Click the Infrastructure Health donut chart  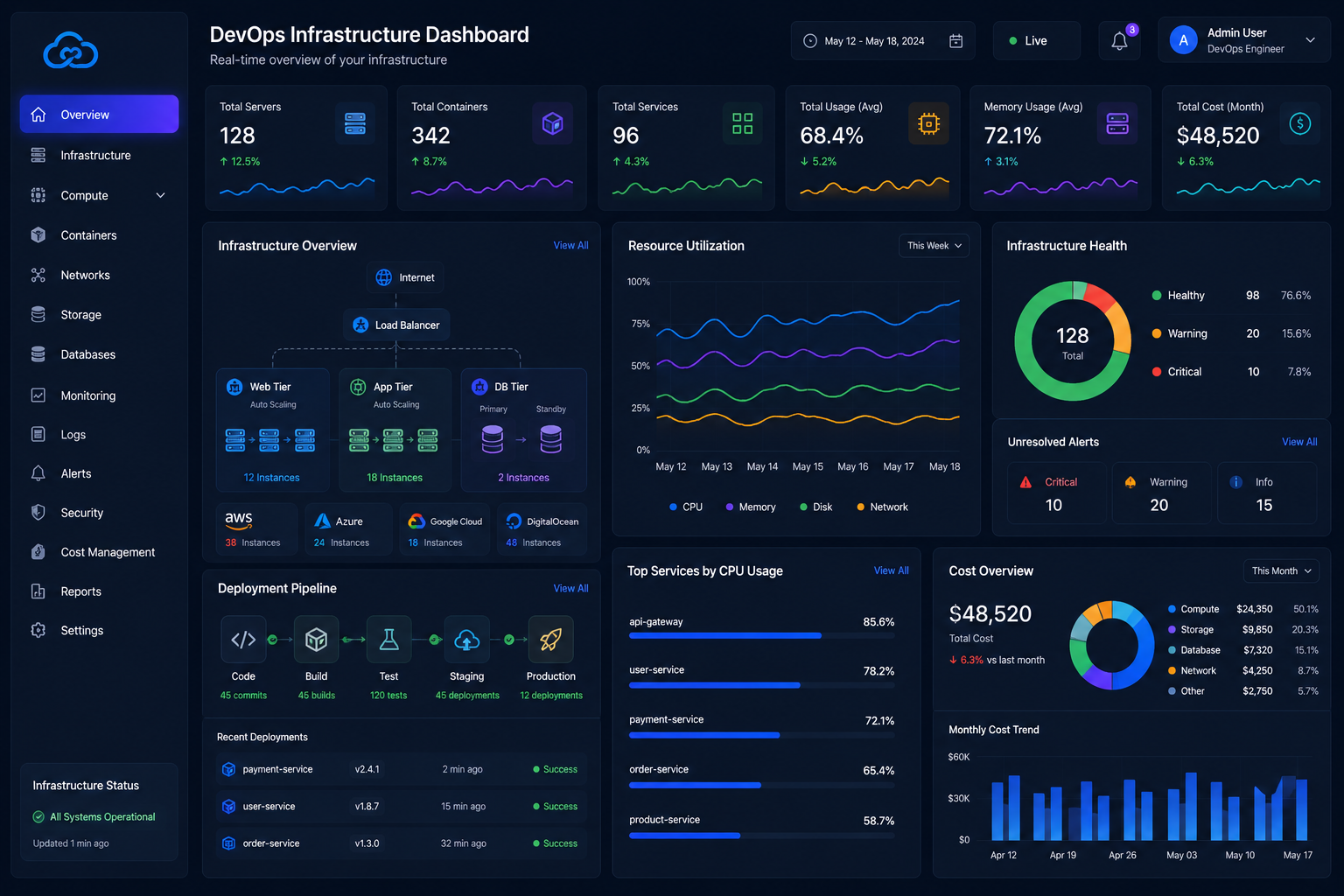click(1073, 341)
